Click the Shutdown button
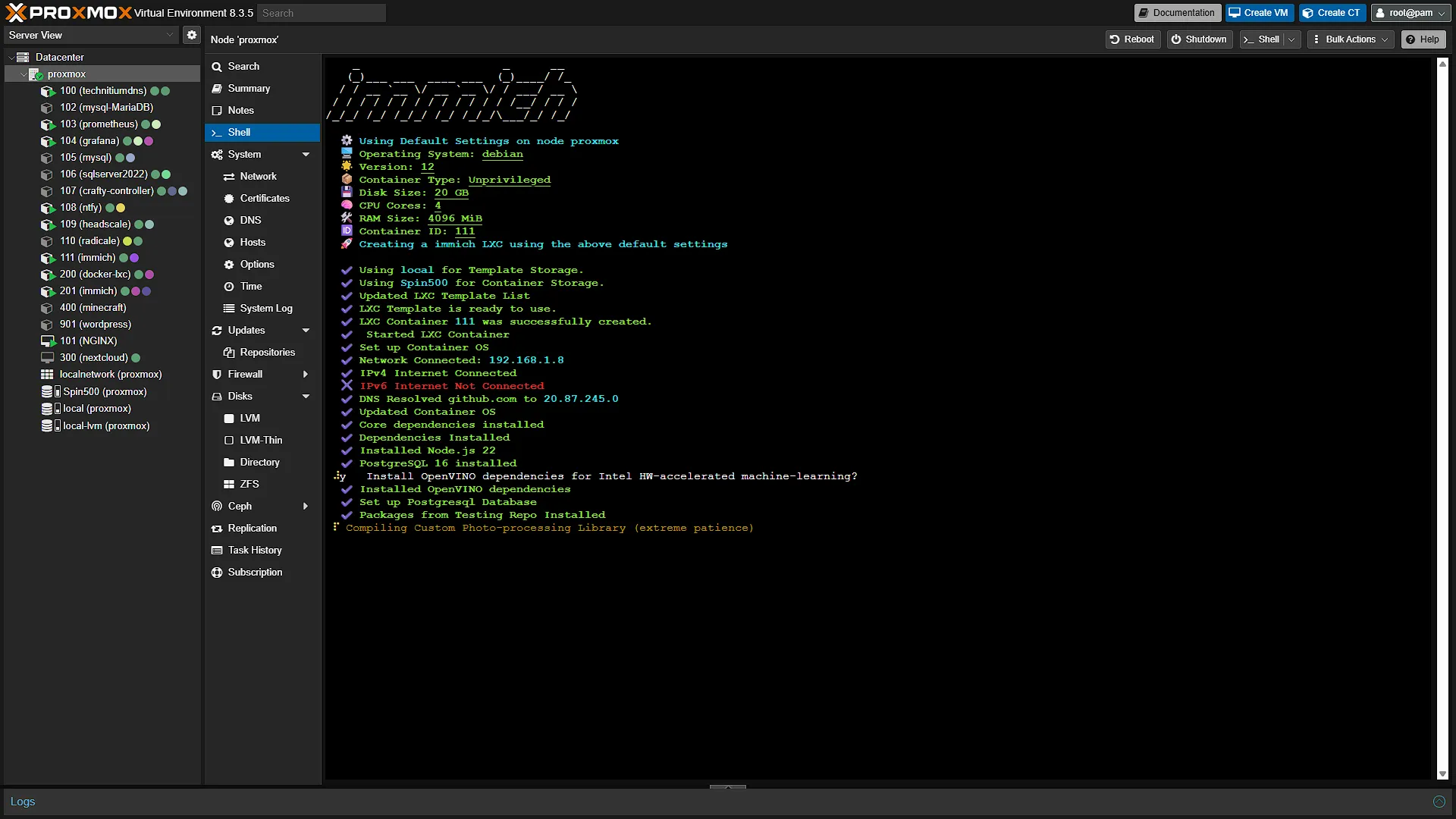 click(x=1199, y=39)
